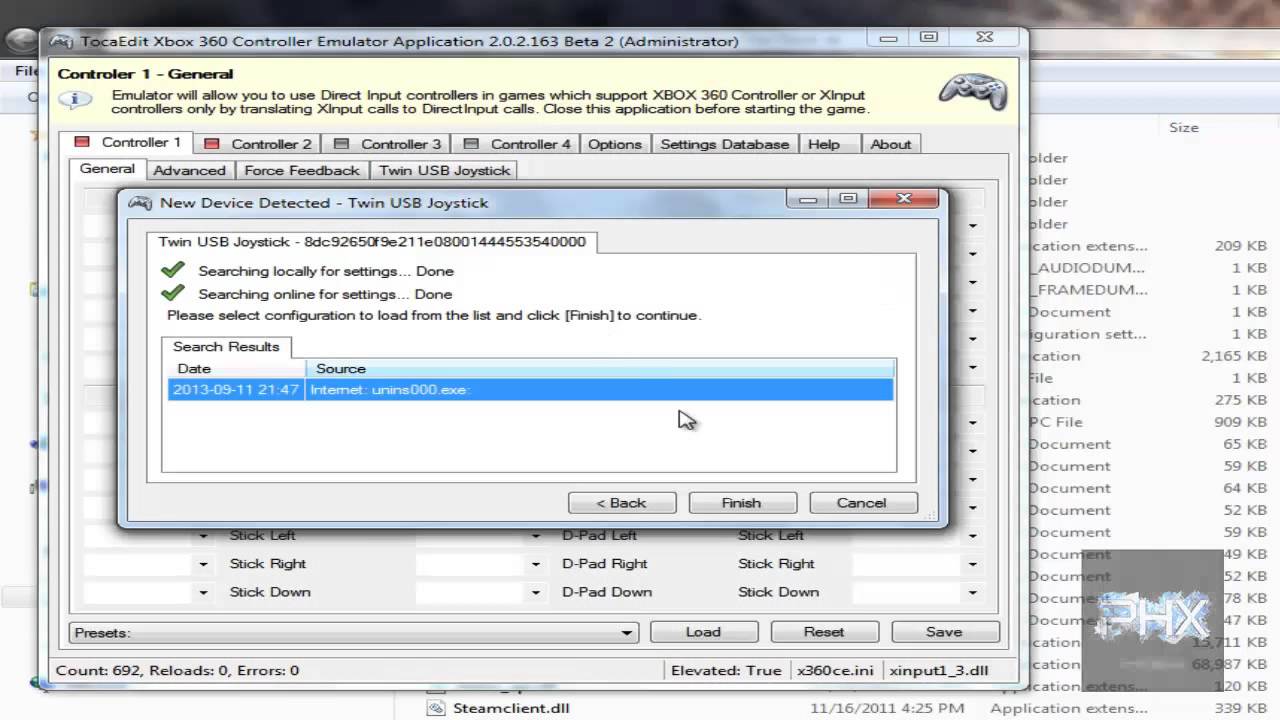Click the green check next to Searching online
Screen dimensions: 1280x720
pyautogui.click(x=173, y=293)
